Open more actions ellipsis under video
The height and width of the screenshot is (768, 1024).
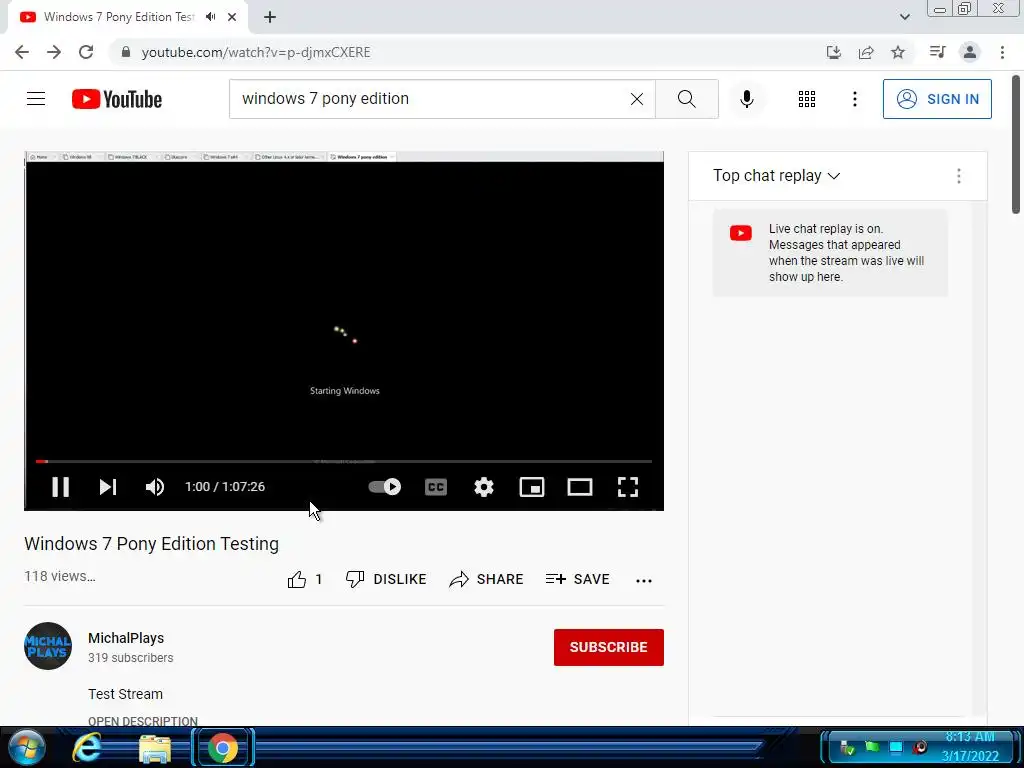coord(644,580)
